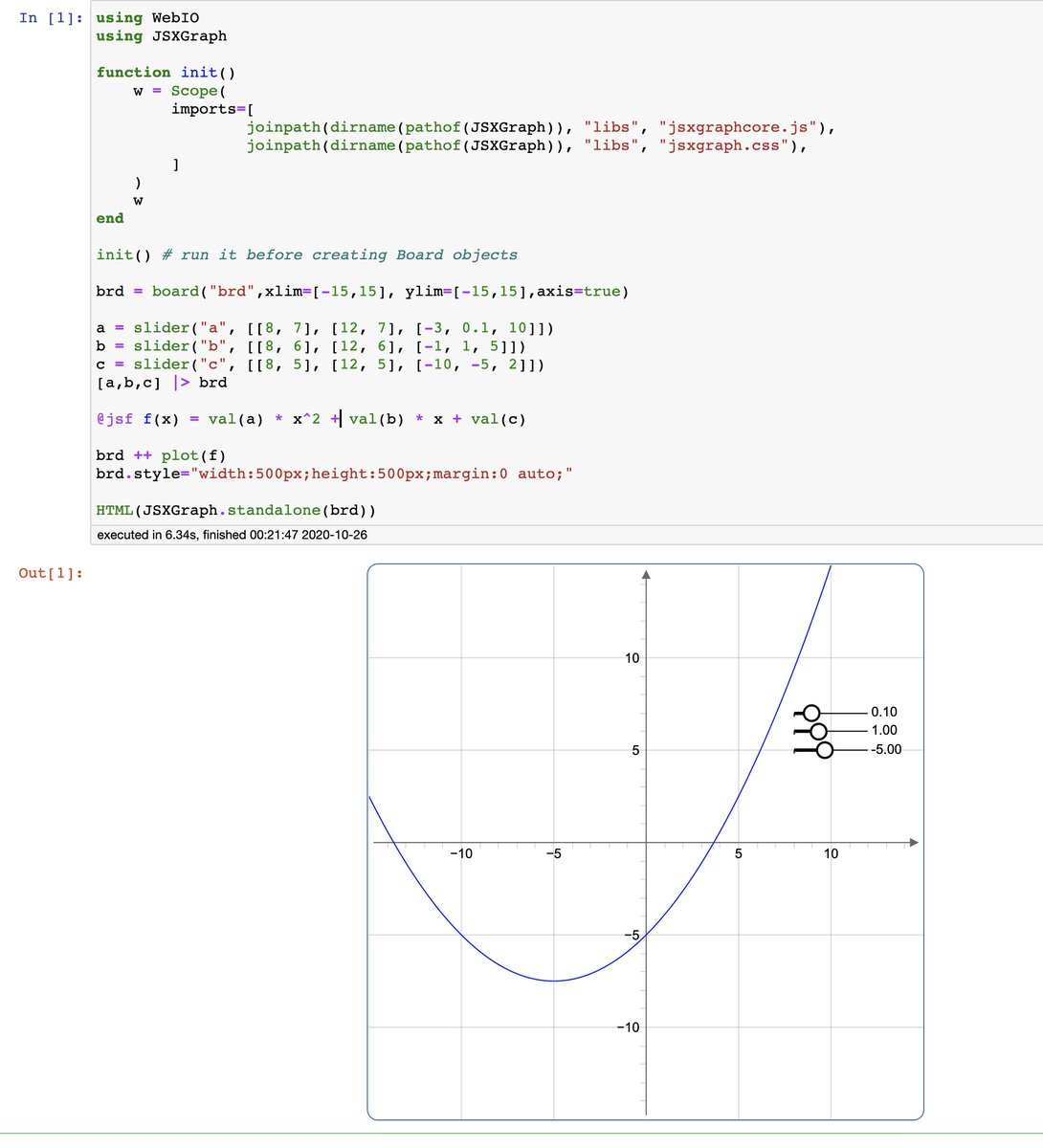
Task: Click the slider value label 1.00
Action: [x=884, y=730]
